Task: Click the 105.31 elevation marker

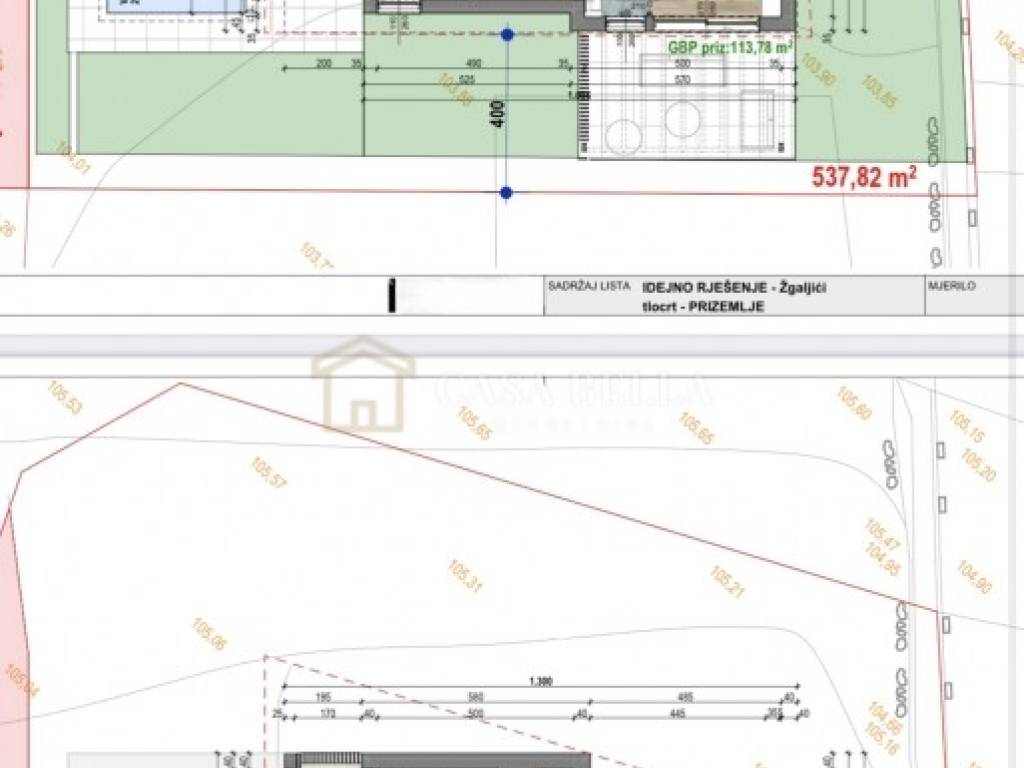Action: 465,576
